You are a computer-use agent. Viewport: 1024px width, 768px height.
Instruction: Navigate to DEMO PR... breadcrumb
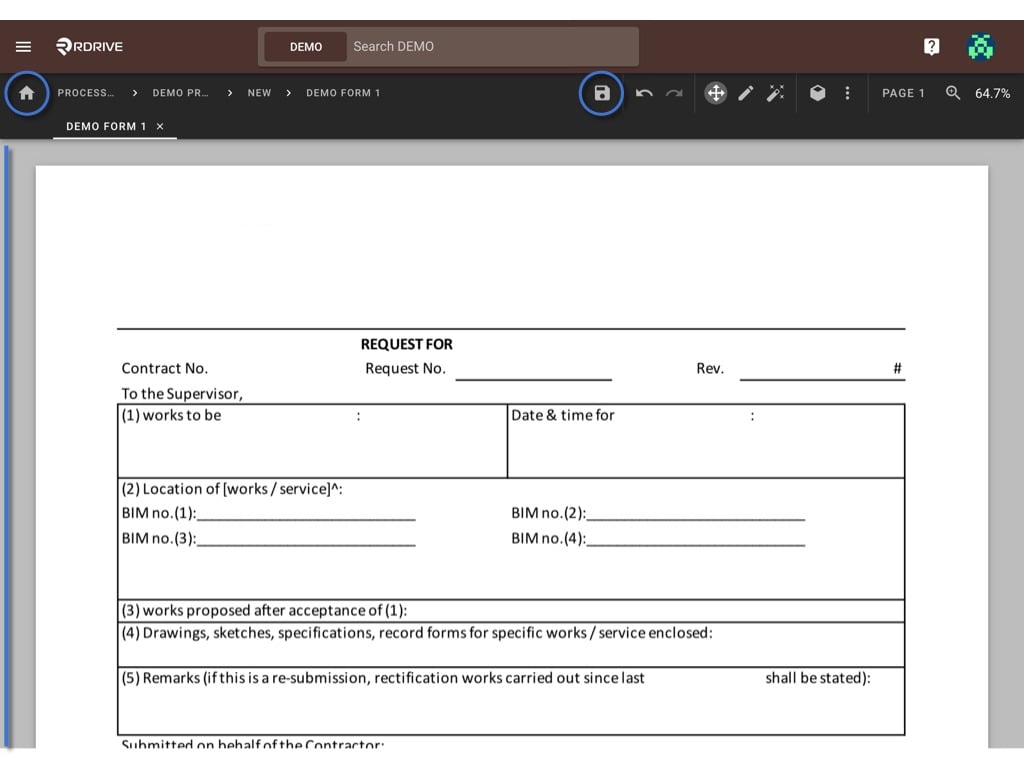pos(180,93)
